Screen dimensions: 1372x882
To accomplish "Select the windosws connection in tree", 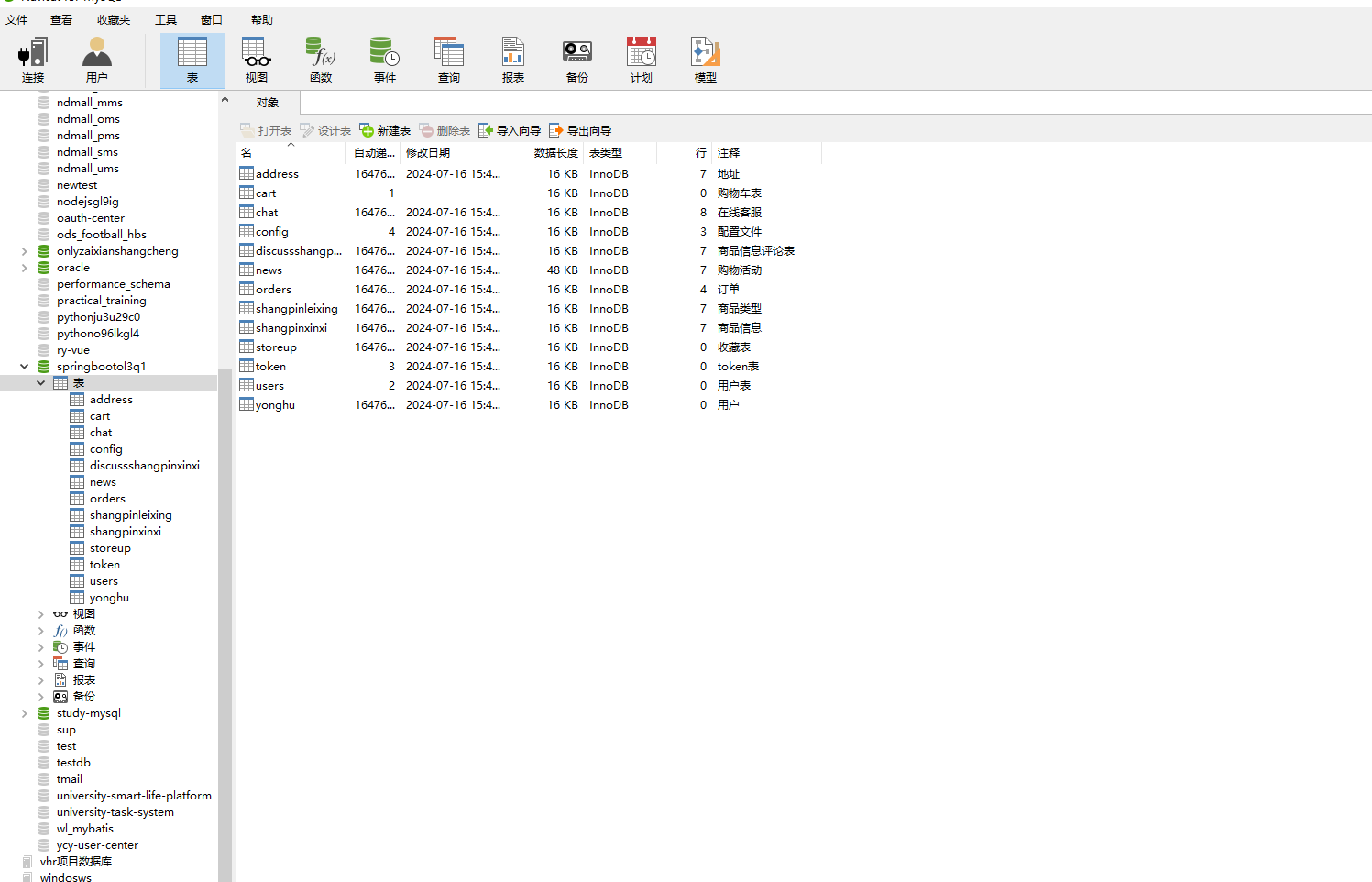I will click(x=66, y=878).
